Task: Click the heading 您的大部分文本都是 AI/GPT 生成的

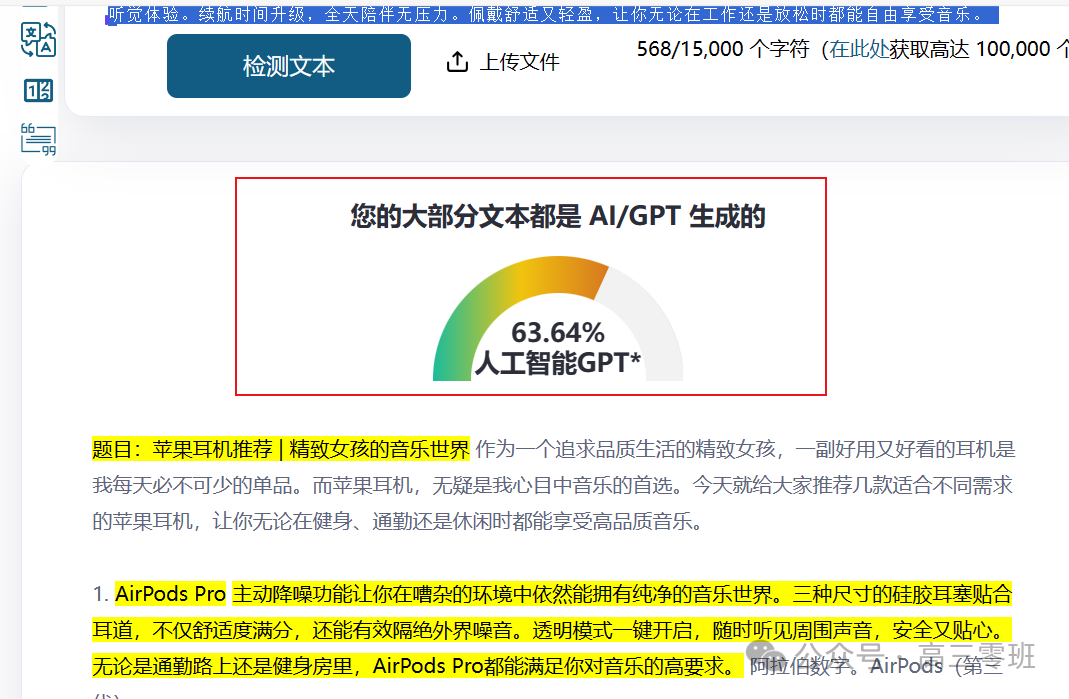Action: [558, 216]
